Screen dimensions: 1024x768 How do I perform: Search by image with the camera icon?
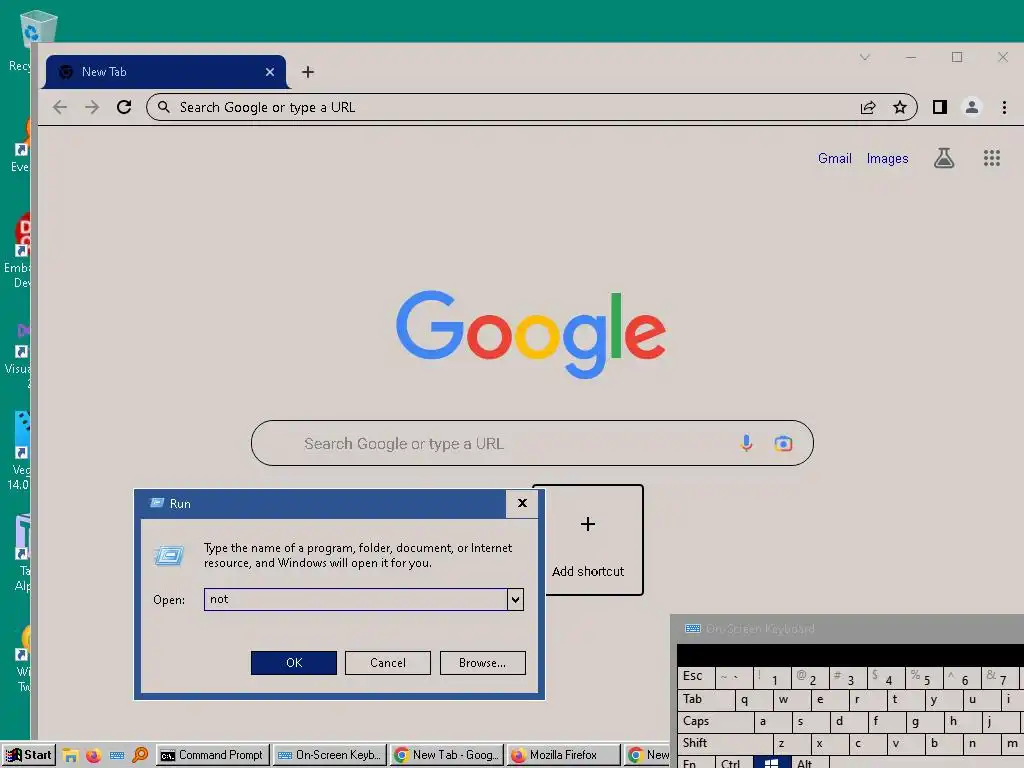pos(783,444)
